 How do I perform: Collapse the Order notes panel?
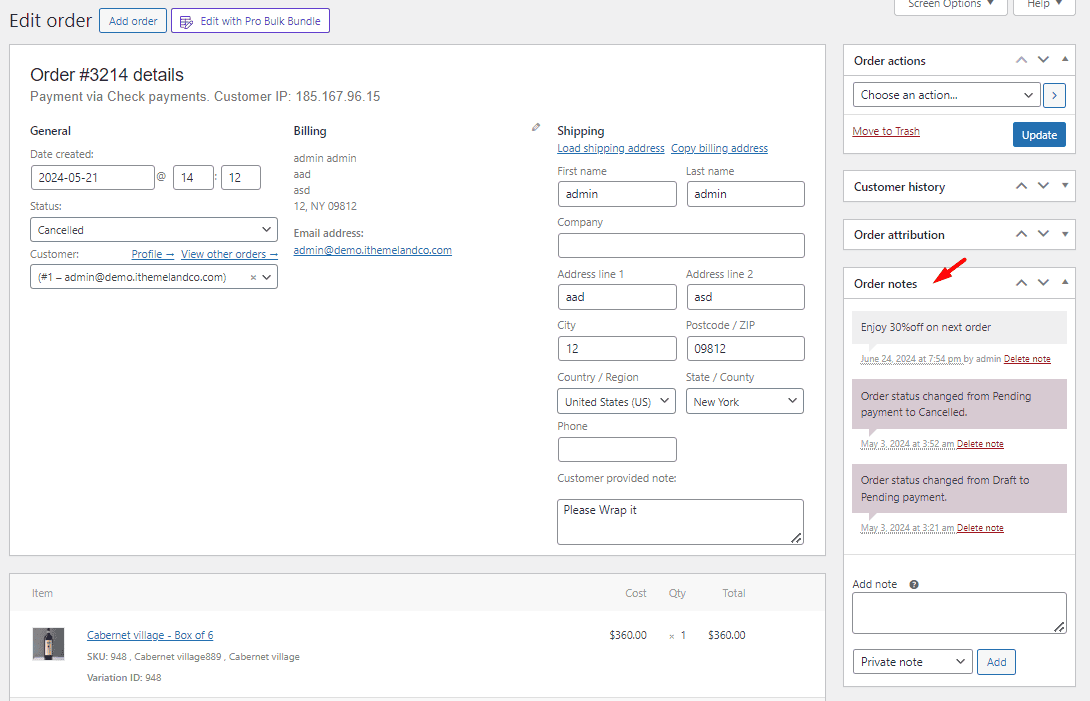[1064, 283]
